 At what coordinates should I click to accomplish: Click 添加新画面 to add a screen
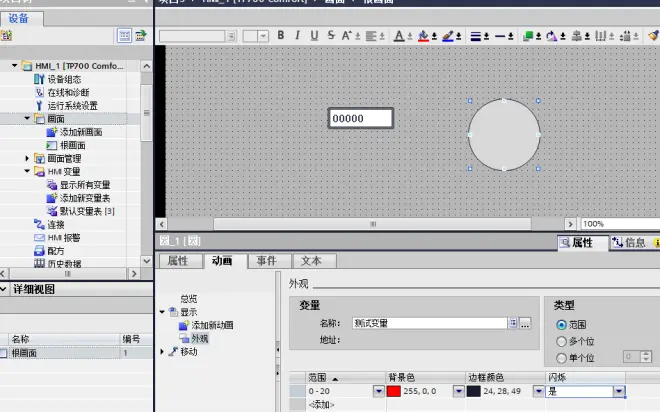pyautogui.click(x=81, y=132)
